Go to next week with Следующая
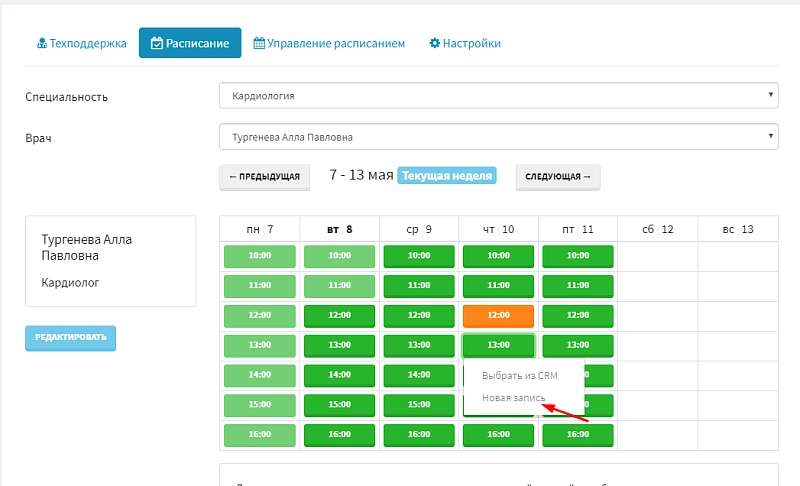 pos(558,177)
